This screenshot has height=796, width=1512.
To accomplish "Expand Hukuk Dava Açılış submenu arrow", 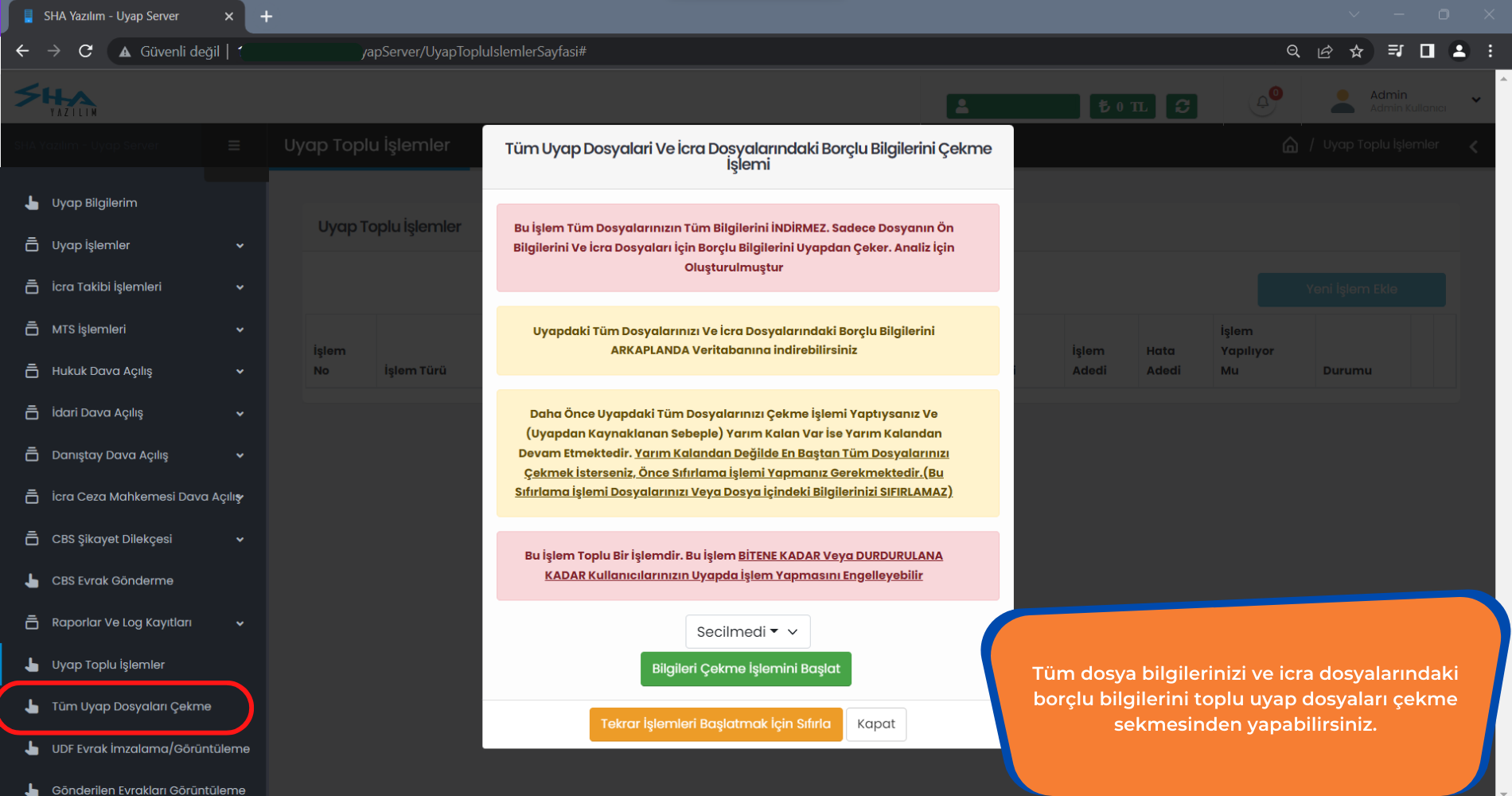I will (x=240, y=371).
